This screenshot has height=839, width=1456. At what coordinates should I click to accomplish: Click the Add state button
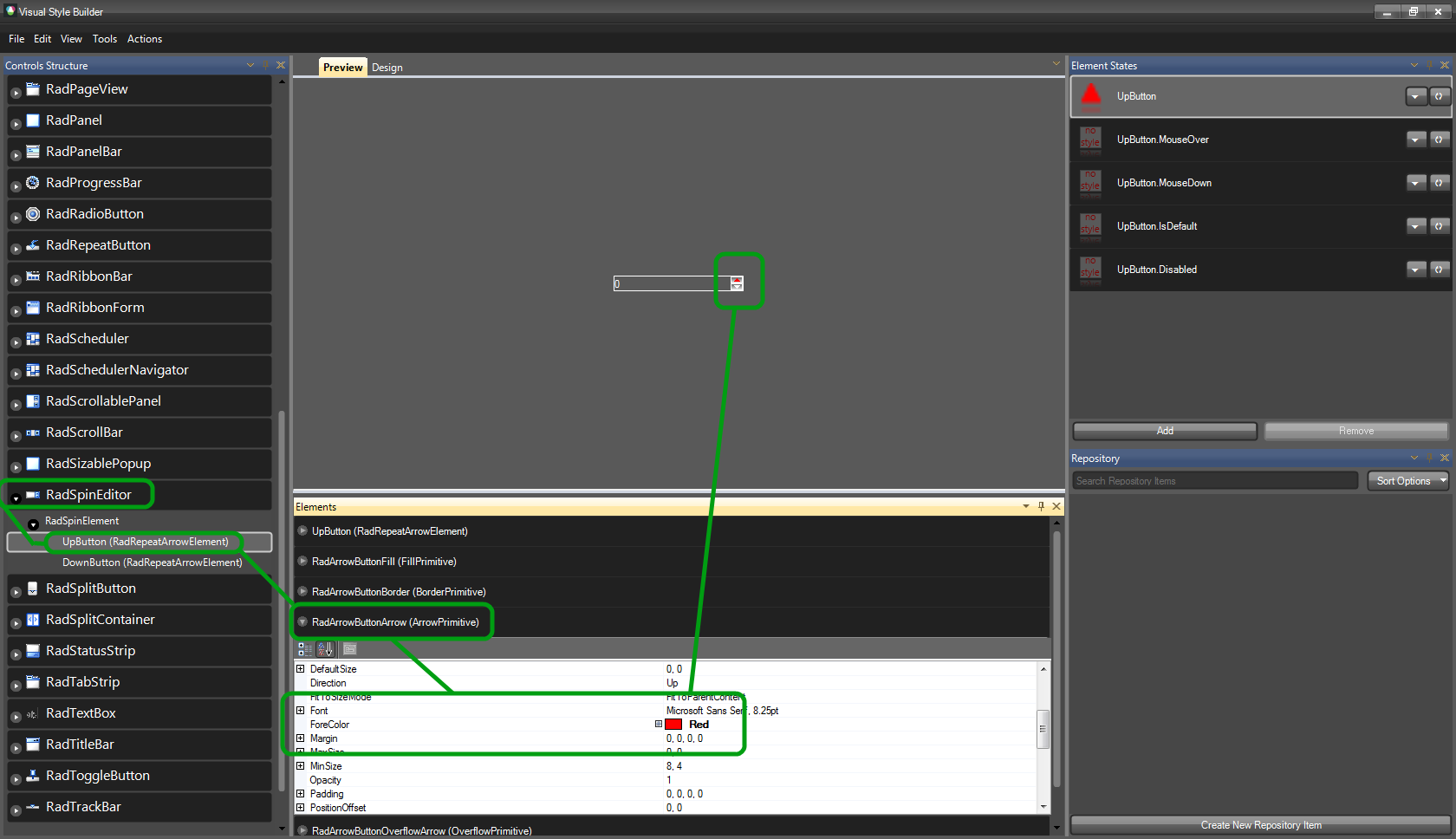coord(1165,431)
